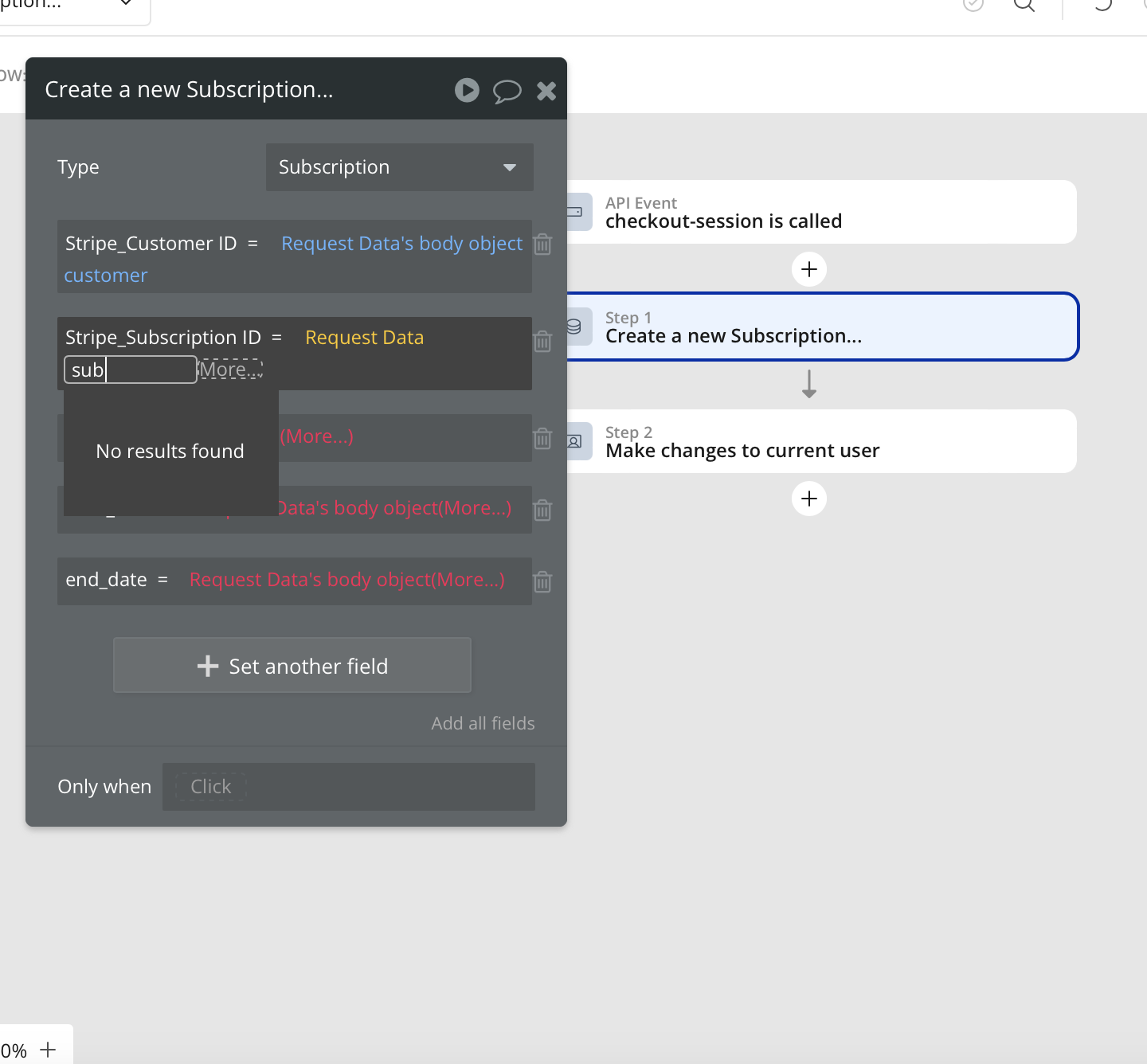Add a step with plus below API Event
Screen dimensions: 1147x1064
pos(809,269)
